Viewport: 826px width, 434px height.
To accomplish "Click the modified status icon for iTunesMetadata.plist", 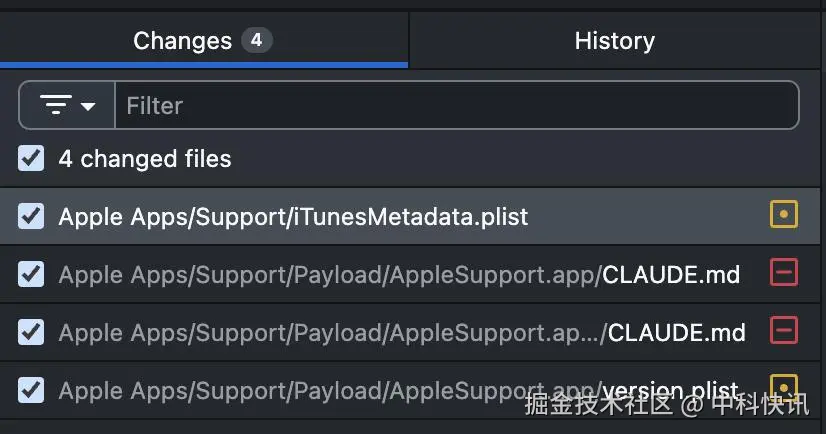I will pyautogui.click(x=784, y=214).
